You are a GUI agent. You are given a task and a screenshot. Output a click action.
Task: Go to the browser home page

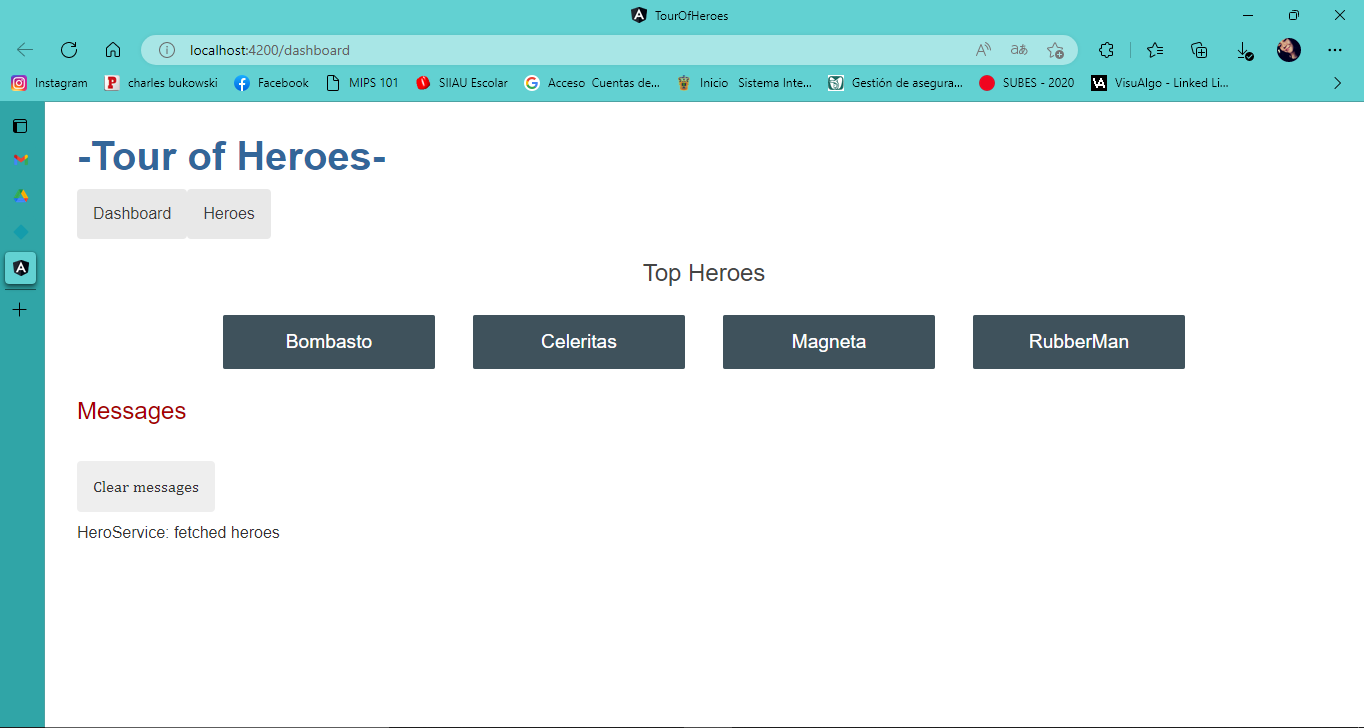(x=112, y=49)
